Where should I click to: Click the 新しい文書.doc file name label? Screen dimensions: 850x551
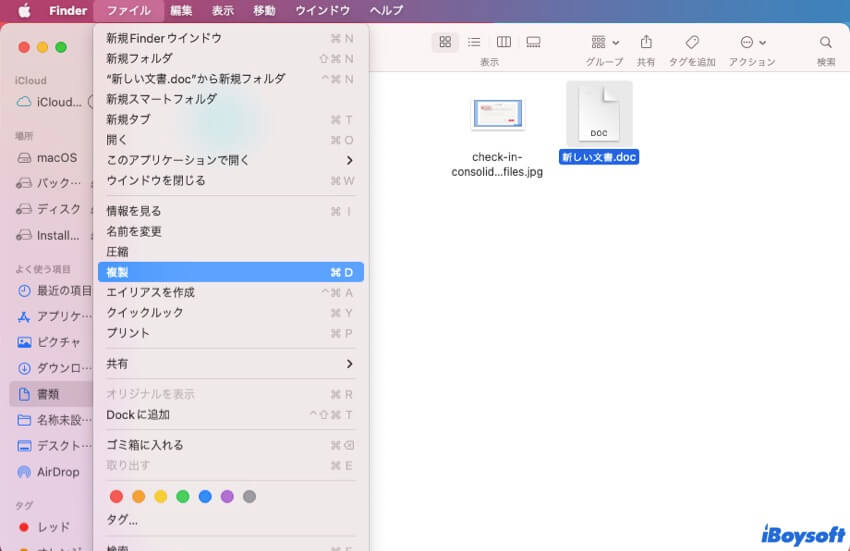(x=599, y=157)
